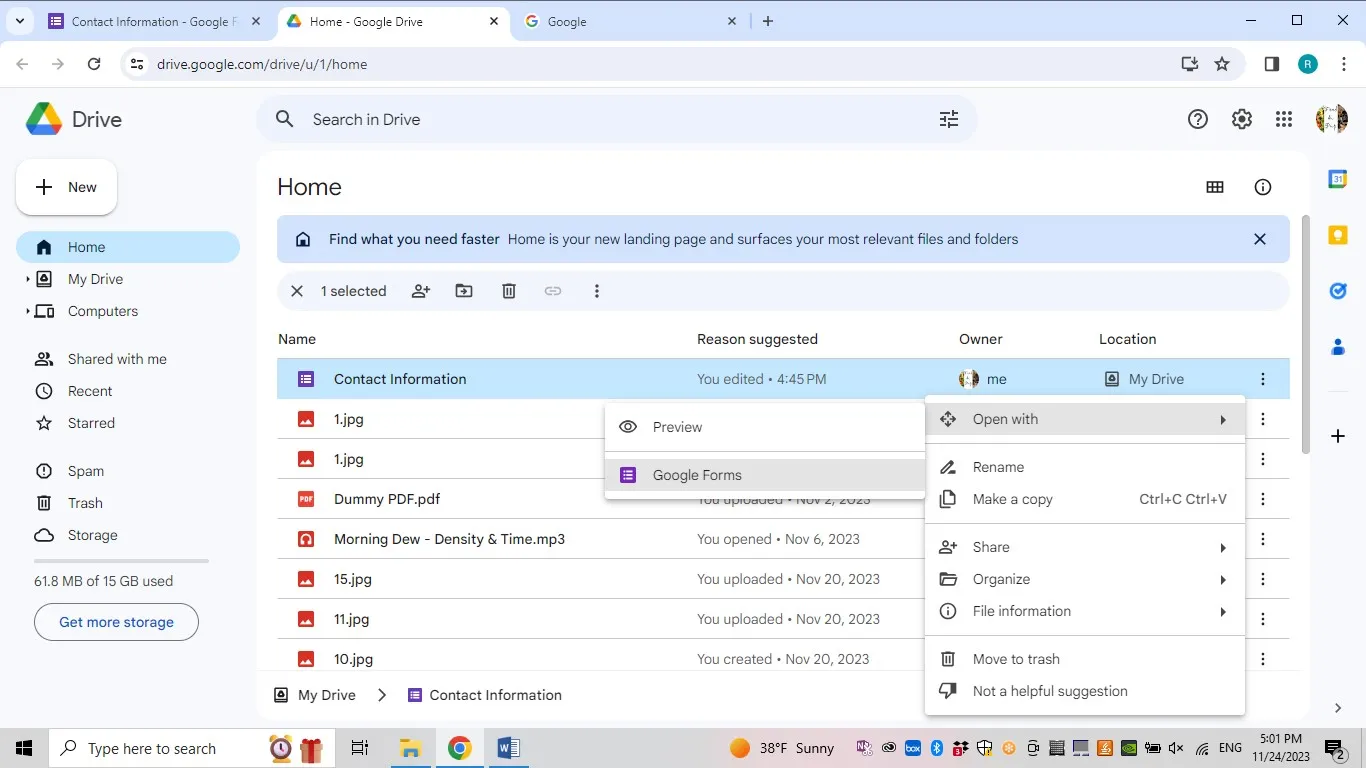Open Google Calendar from the side panel
1366x768 pixels.
1337,178
